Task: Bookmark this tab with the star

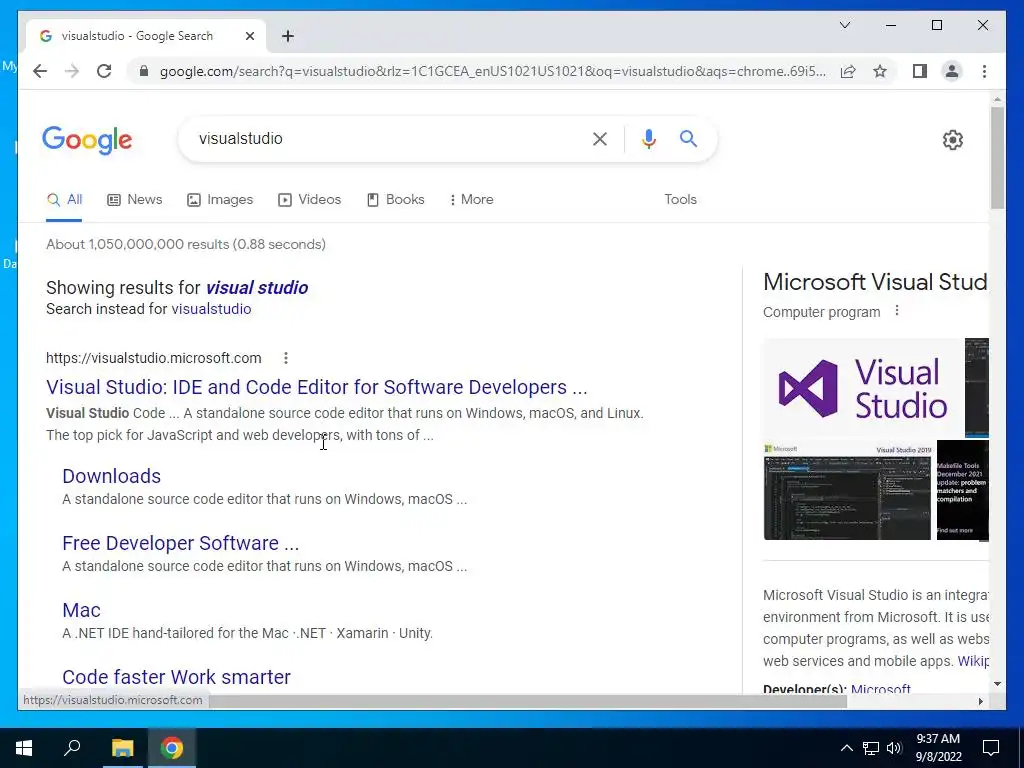Action: point(880,71)
